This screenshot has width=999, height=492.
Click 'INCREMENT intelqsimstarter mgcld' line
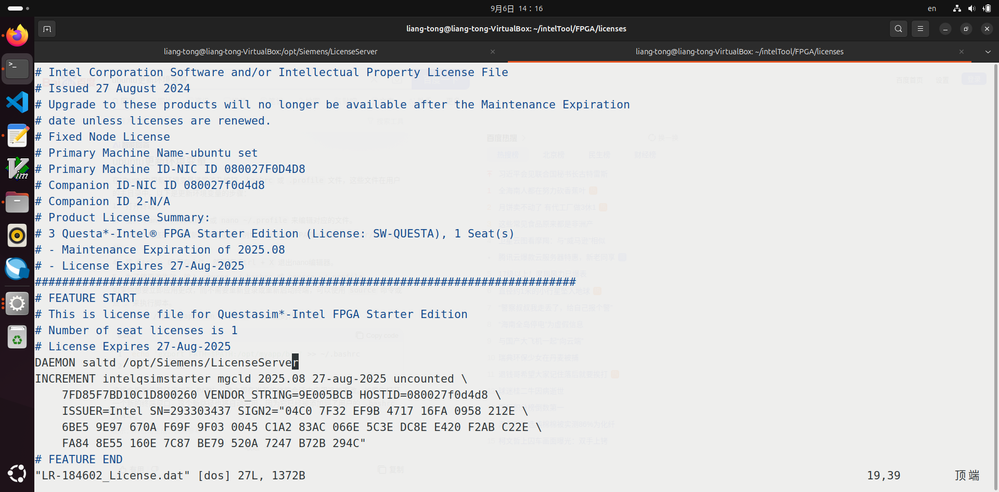click(251, 379)
